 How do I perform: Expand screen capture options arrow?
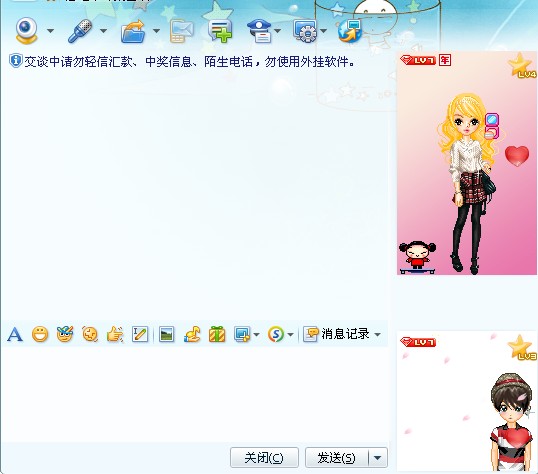tap(256, 334)
